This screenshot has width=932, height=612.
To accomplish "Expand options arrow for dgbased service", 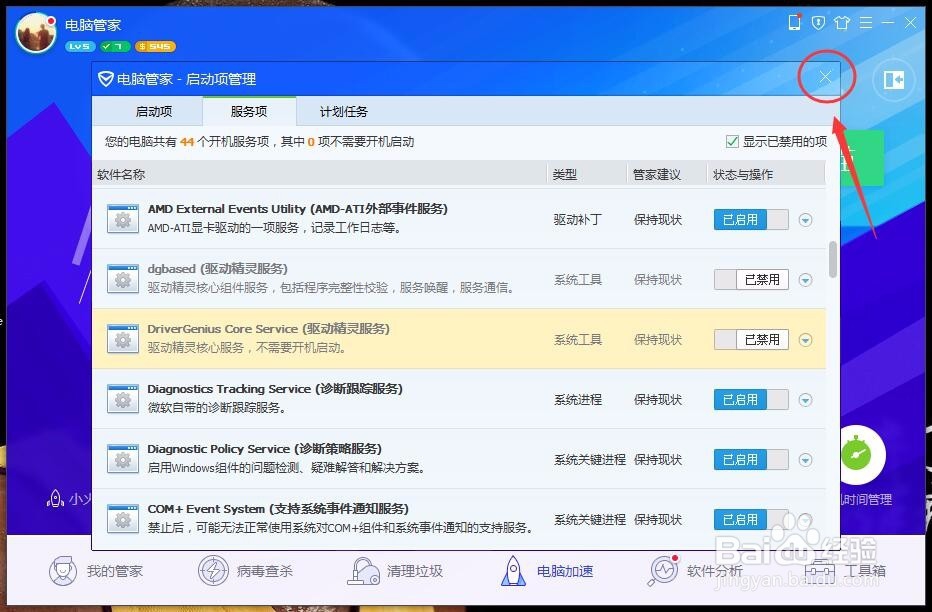I will point(805,279).
